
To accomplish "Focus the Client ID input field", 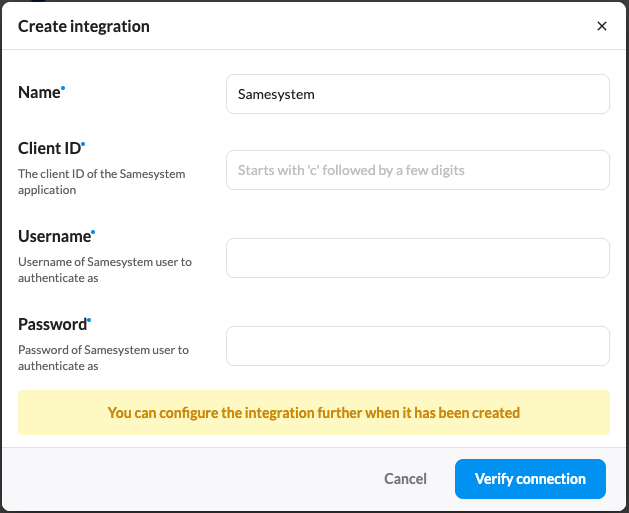I will click(x=417, y=170).
